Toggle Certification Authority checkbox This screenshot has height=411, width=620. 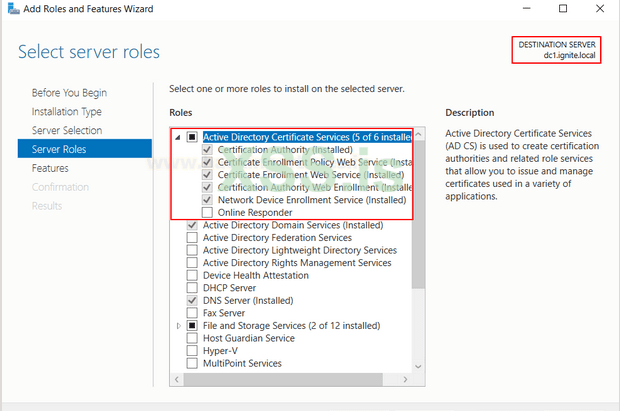click(x=207, y=150)
